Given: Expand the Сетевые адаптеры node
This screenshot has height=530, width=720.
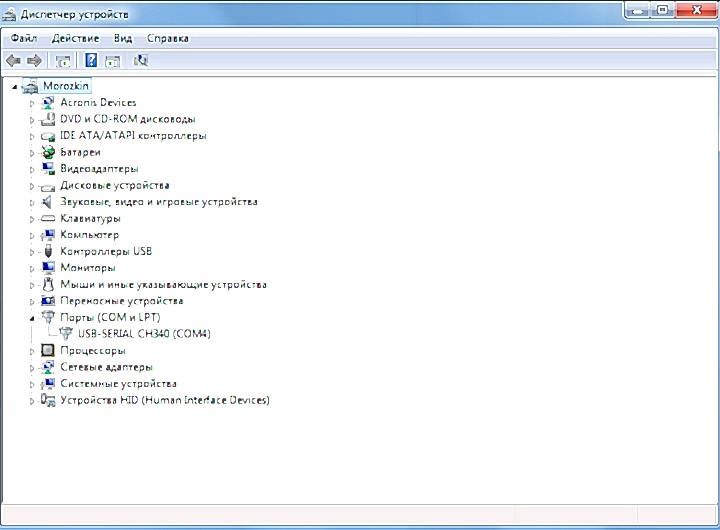Looking at the screenshot, I should pos(32,367).
